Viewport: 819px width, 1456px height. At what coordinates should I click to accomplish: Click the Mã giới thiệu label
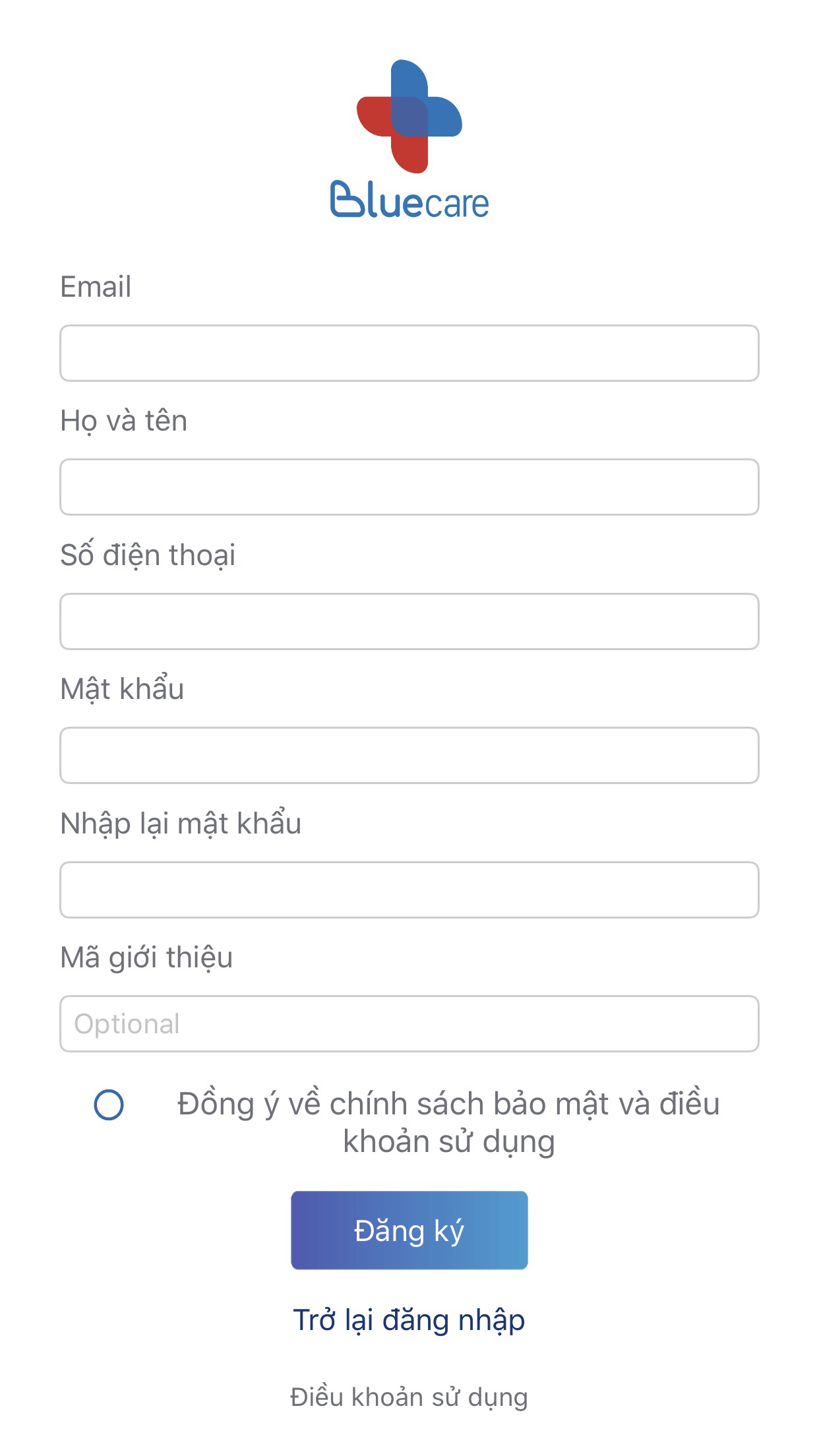[x=146, y=957]
